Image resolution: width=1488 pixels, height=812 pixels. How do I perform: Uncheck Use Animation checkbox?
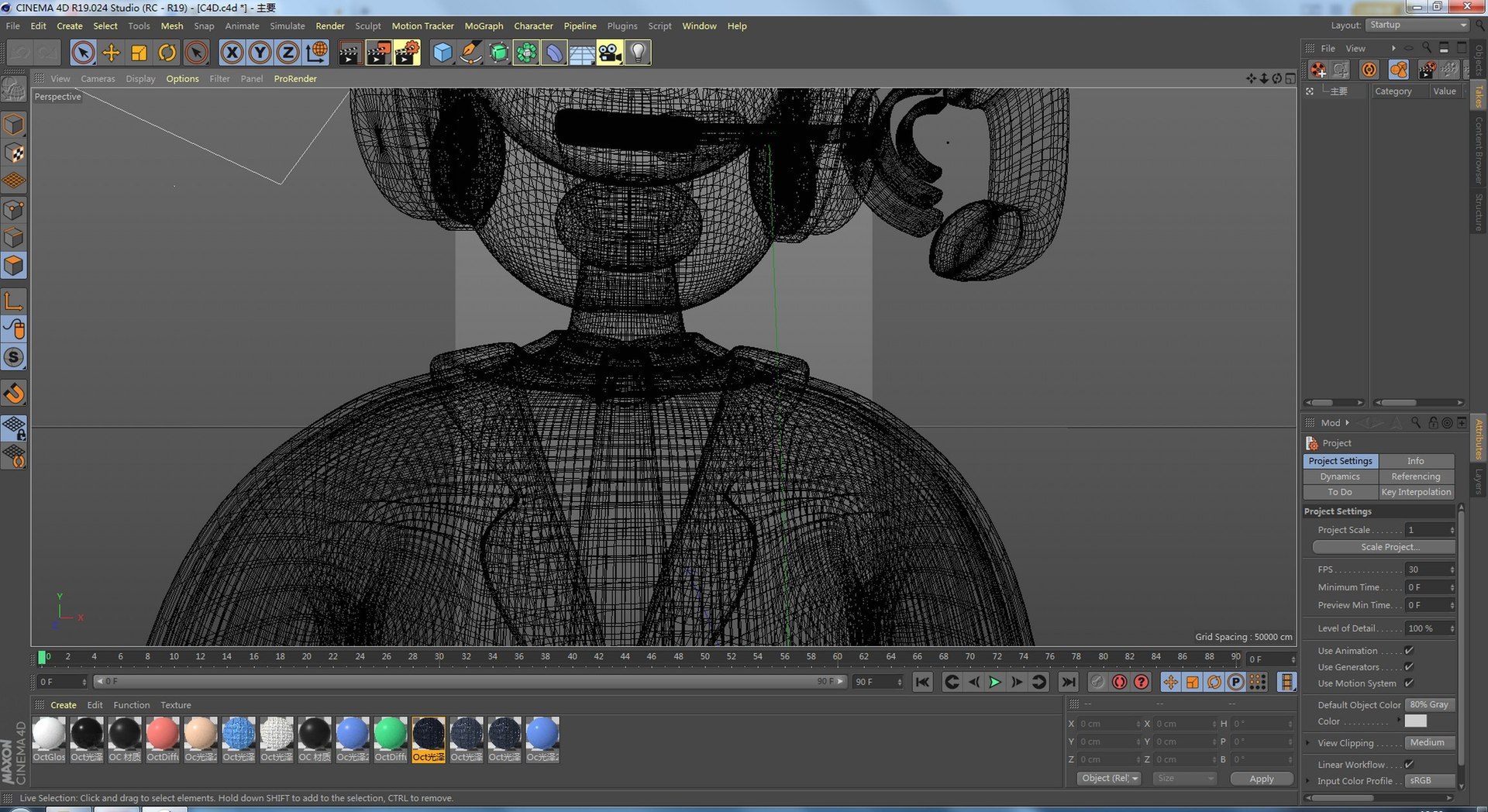[1409, 651]
